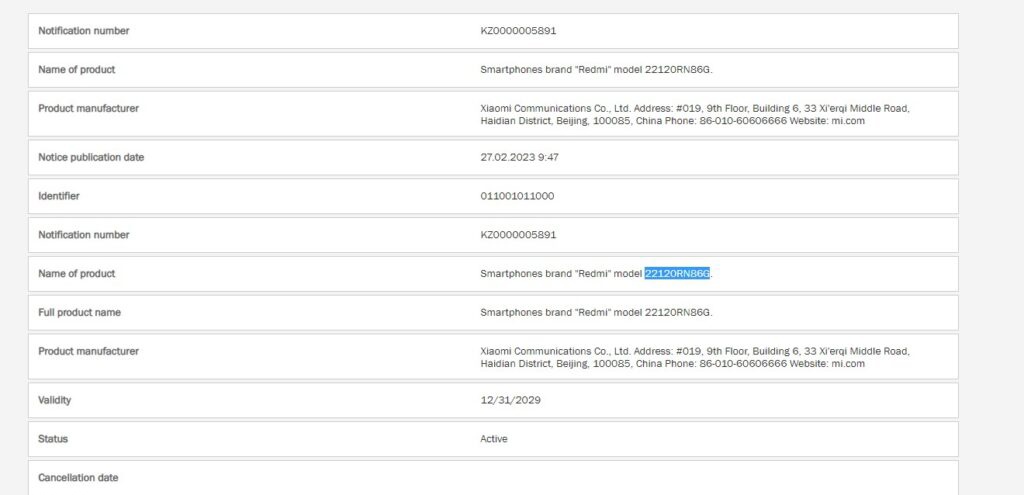Click Xiaomi address text above the publication date

click(x=694, y=108)
